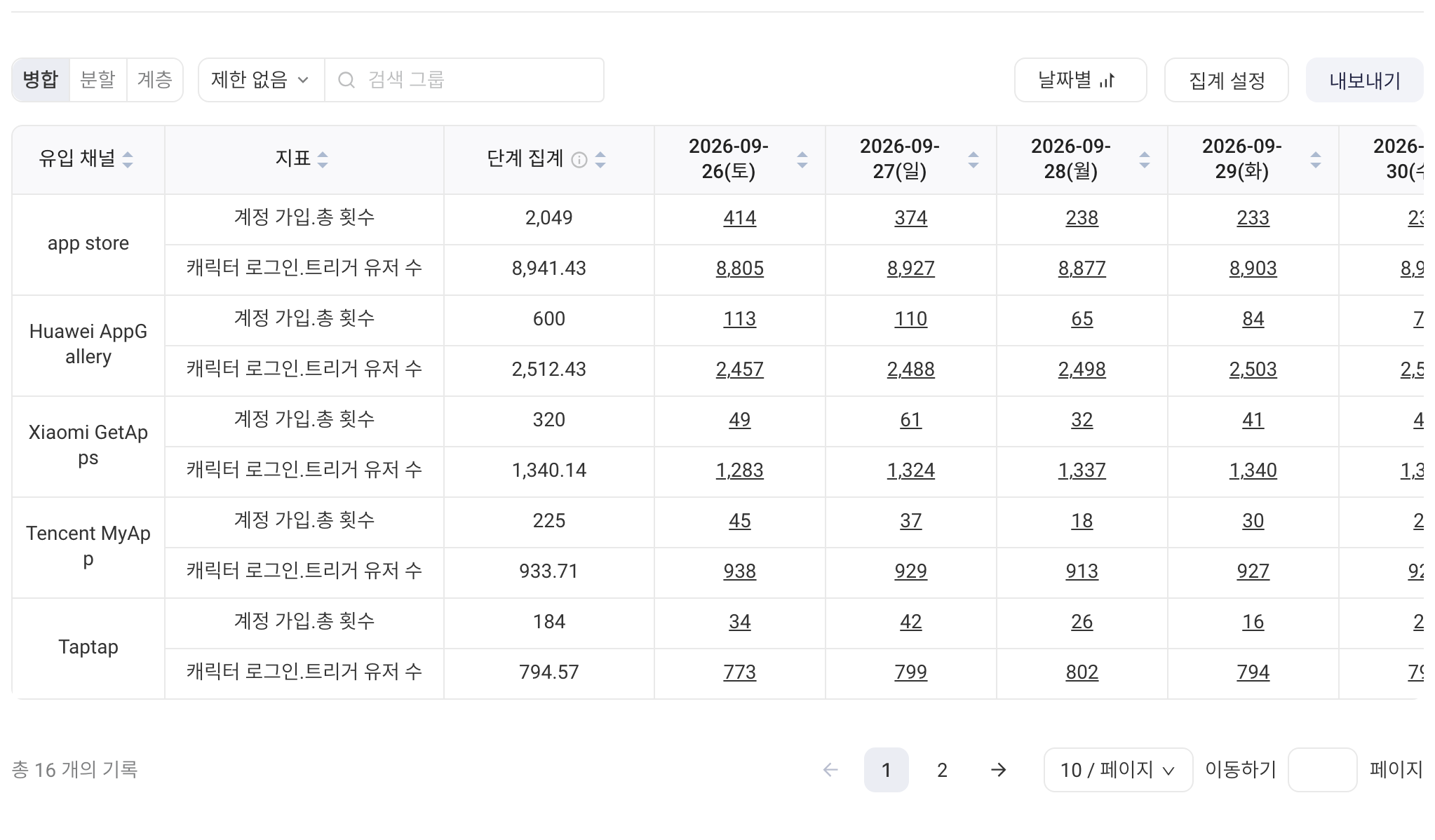
Task: Open Tencent MyApp value 45
Action: (x=739, y=521)
